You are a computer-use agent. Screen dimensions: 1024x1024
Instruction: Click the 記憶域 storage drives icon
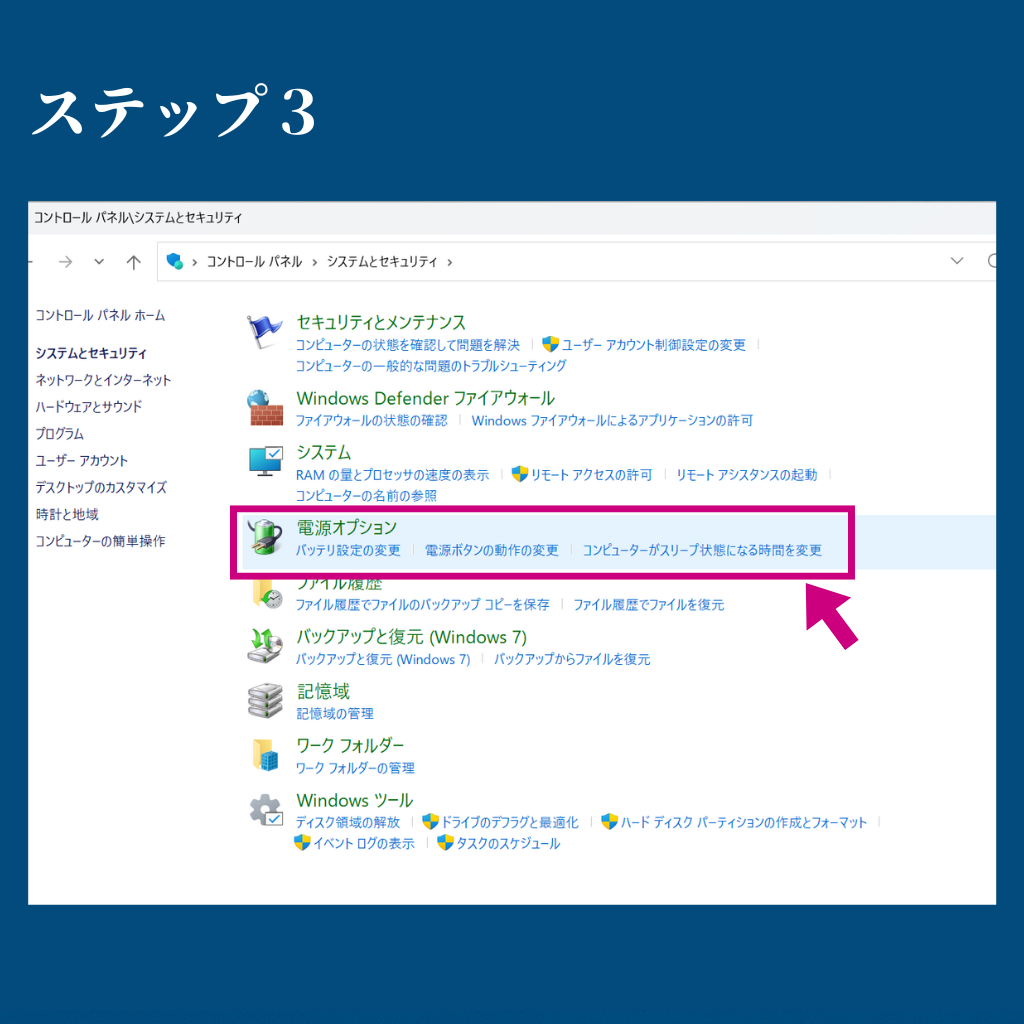[265, 700]
